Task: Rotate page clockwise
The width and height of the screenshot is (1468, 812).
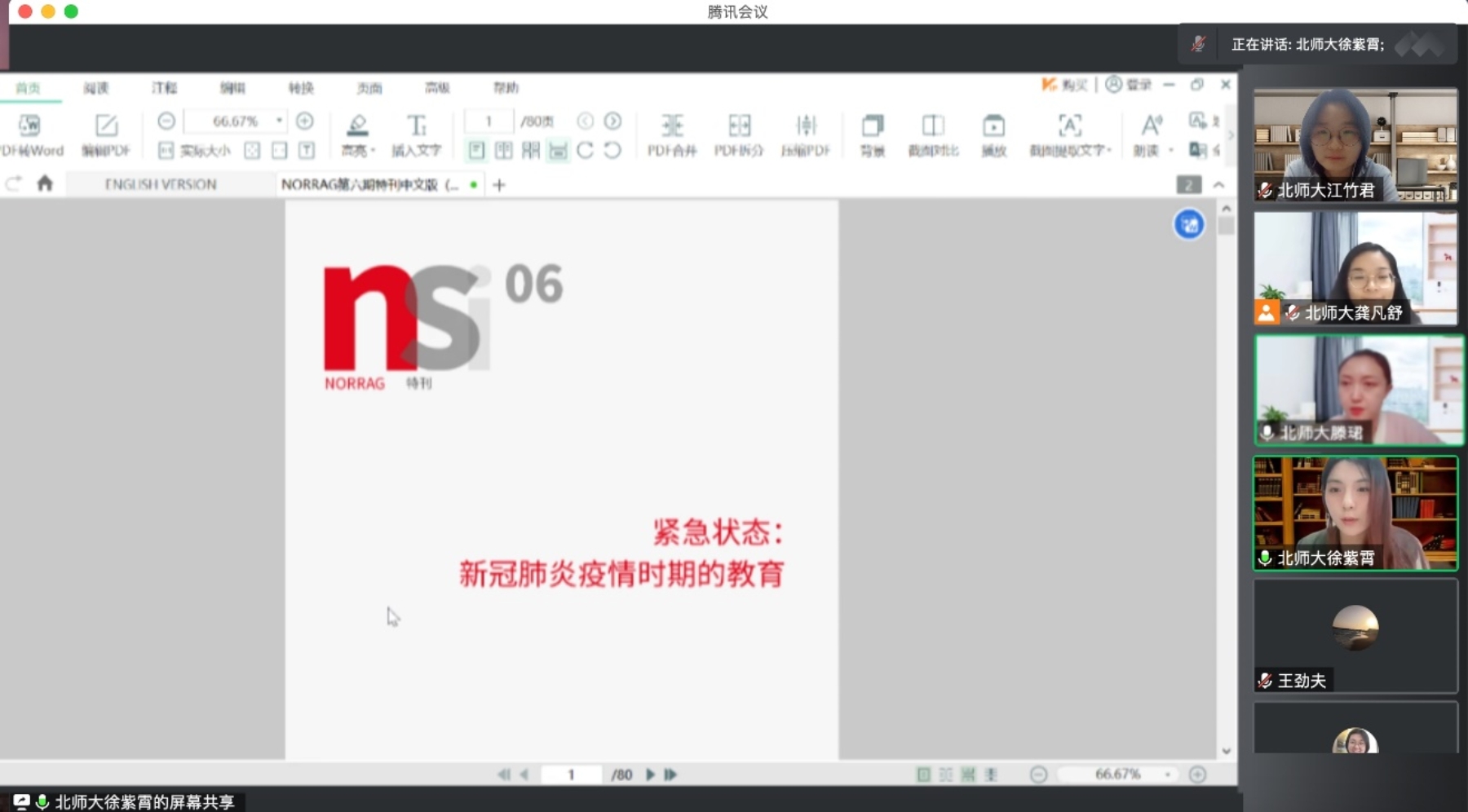Action: [x=586, y=151]
